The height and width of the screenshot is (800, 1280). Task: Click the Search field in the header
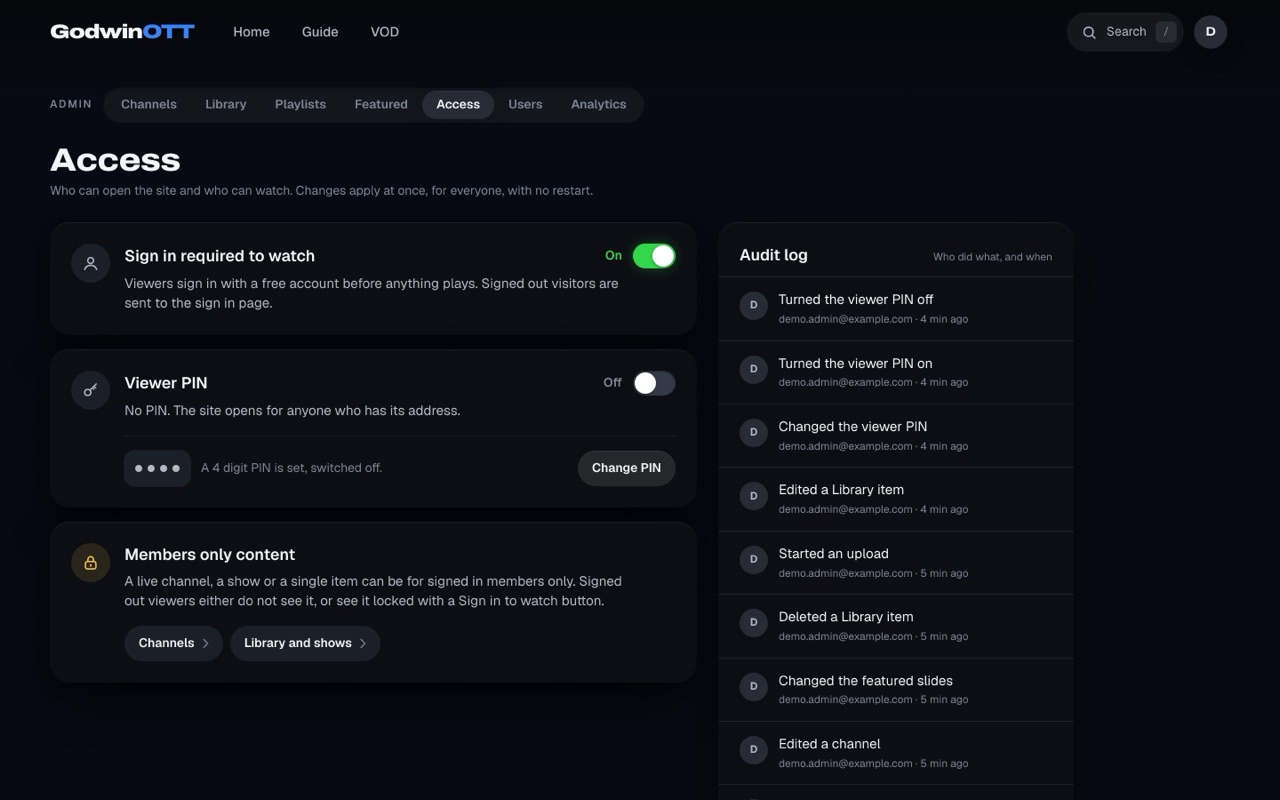1125,32
